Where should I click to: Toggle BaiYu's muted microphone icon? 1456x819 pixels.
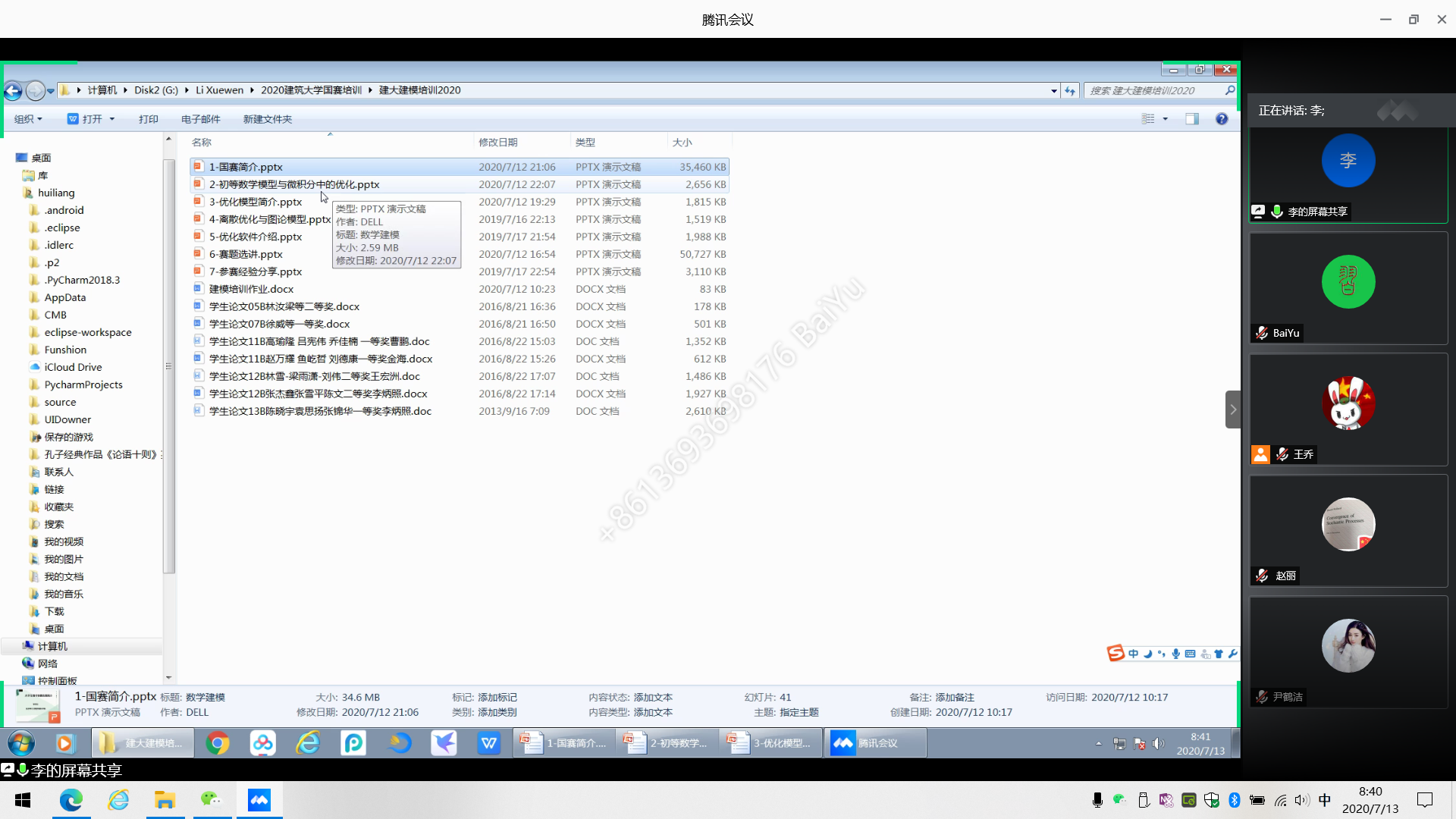pos(1262,333)
